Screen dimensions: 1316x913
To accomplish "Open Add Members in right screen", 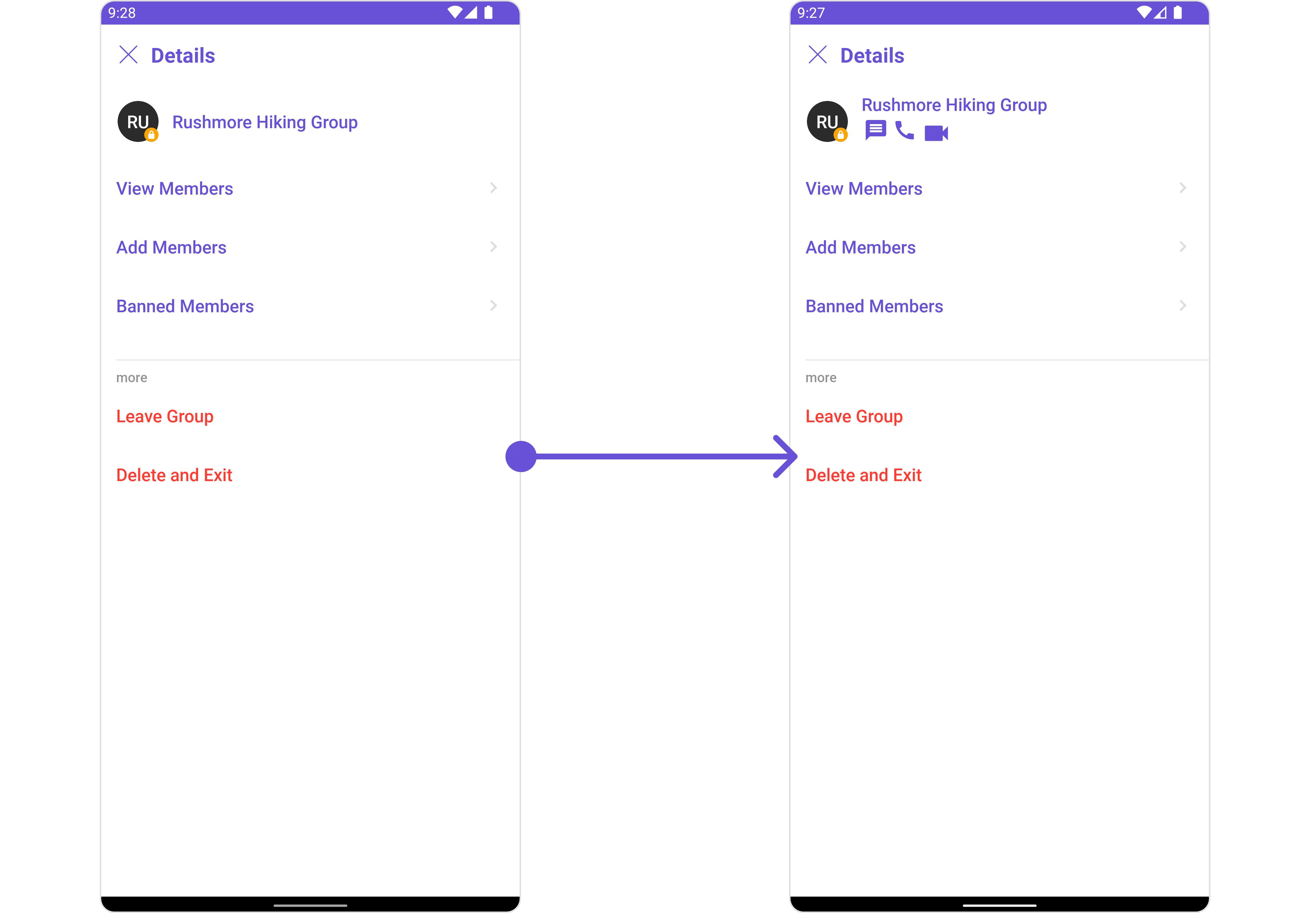I will point(999,247).
